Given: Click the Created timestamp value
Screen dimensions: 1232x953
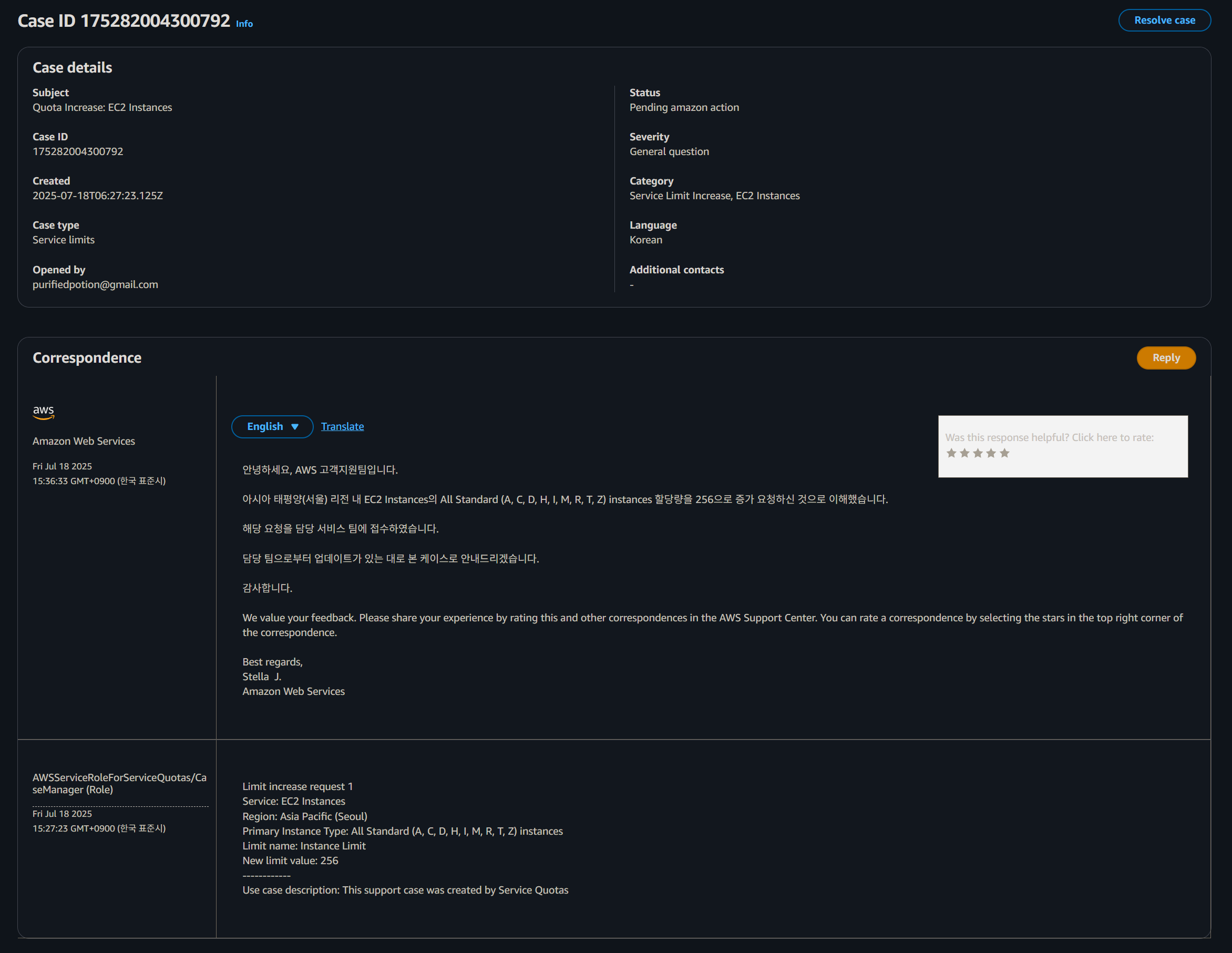Looking at the screenshot, I should coord(98,196).
